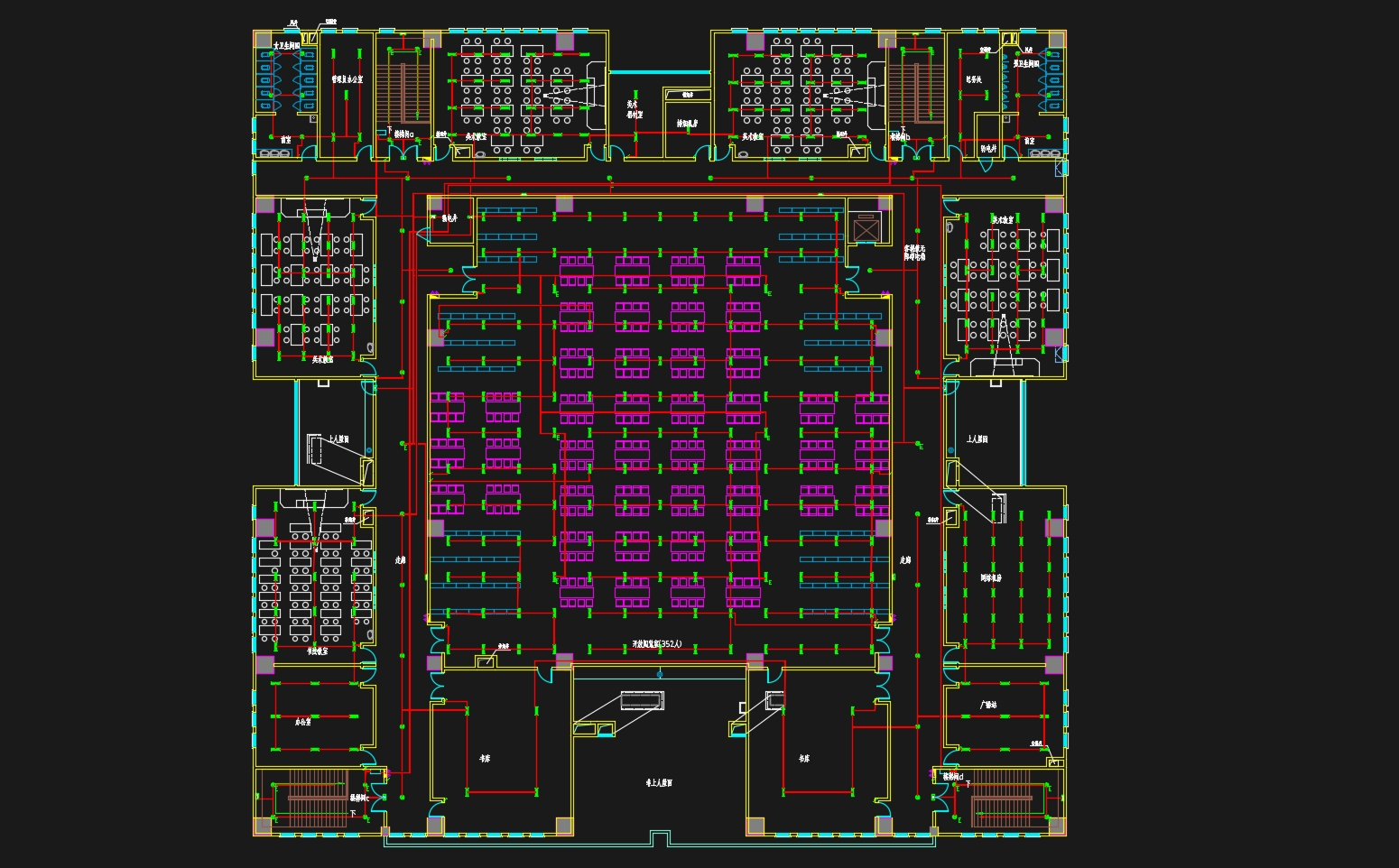Screen dimensions: 1399x868
Task: Click the crossed elevator car symbol
Action: 866,229
